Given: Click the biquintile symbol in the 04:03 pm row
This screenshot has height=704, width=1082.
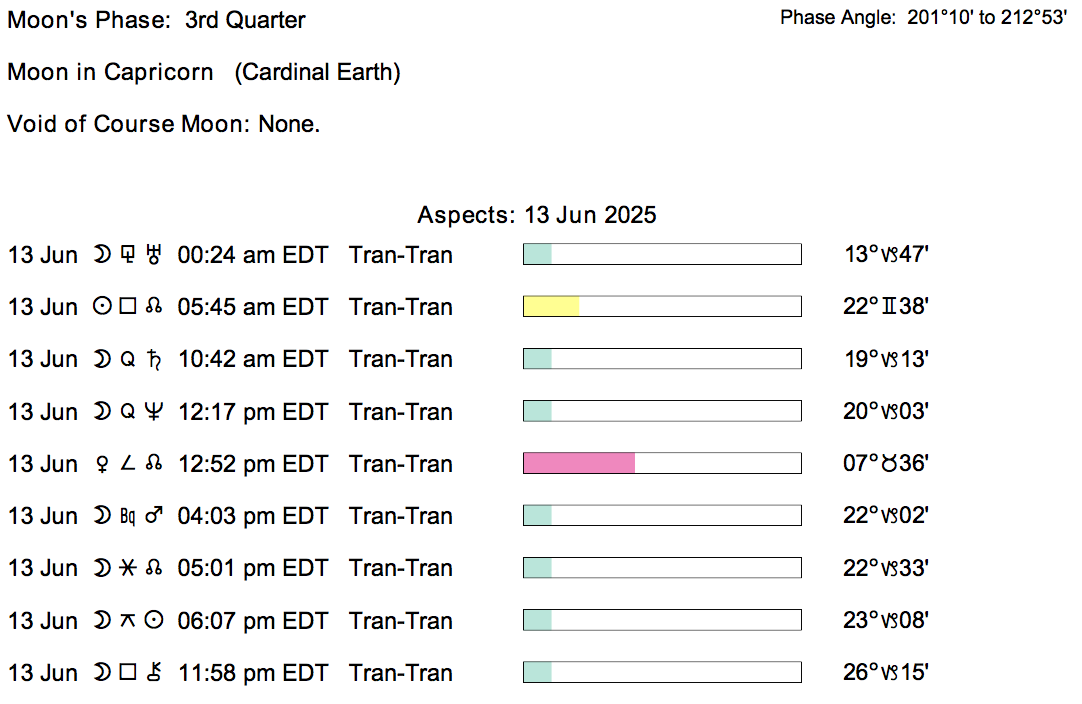Looking at the screenshot, I should 127,517.
